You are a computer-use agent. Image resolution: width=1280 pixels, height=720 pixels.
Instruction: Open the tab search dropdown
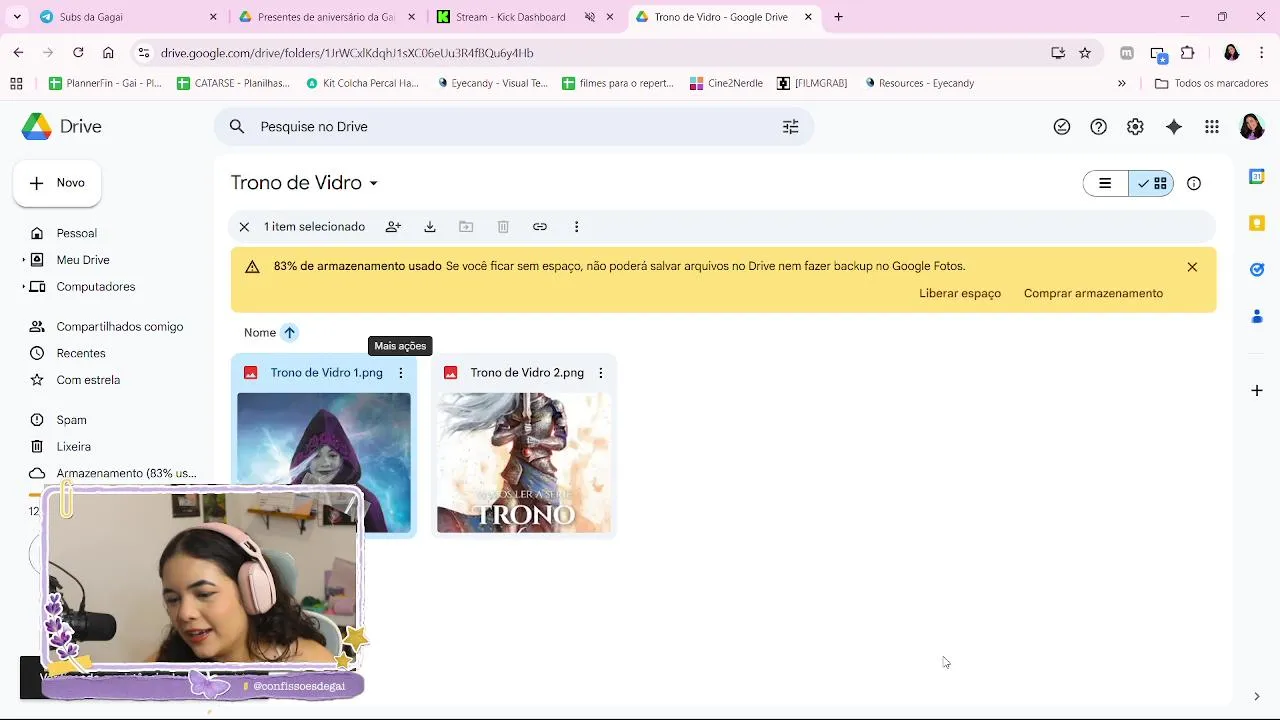coord(17,17)
